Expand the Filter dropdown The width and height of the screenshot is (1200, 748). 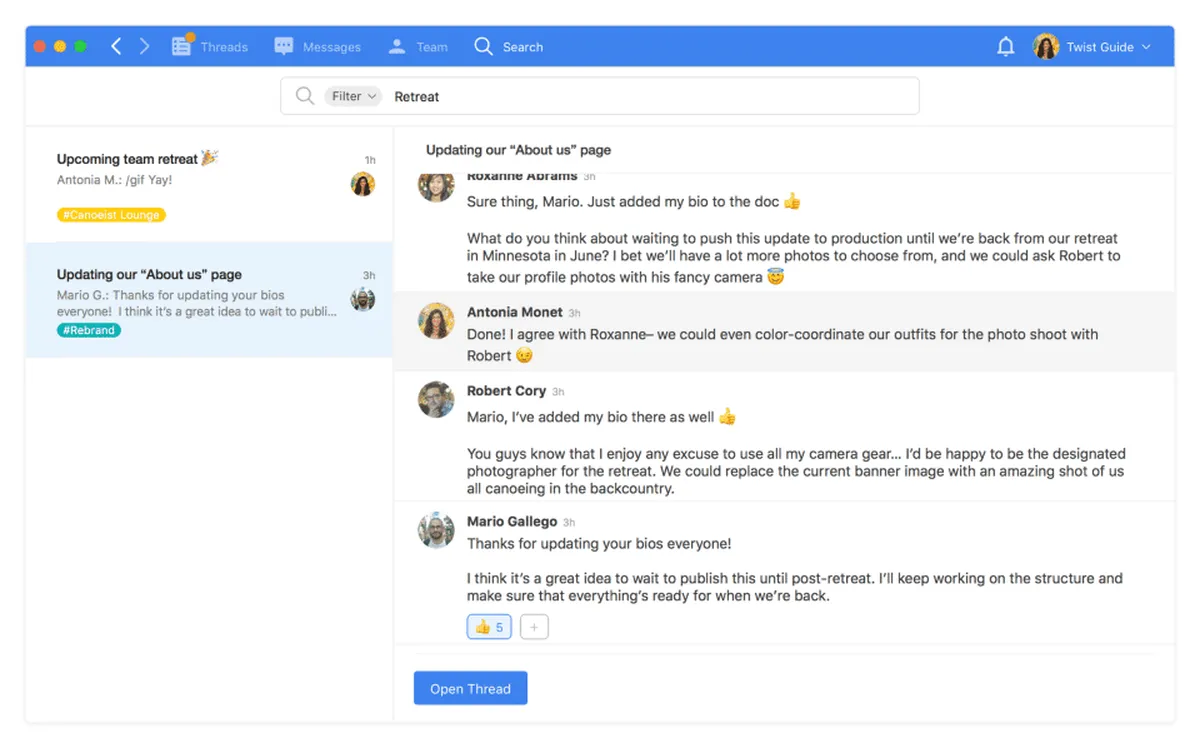point(354,96)
